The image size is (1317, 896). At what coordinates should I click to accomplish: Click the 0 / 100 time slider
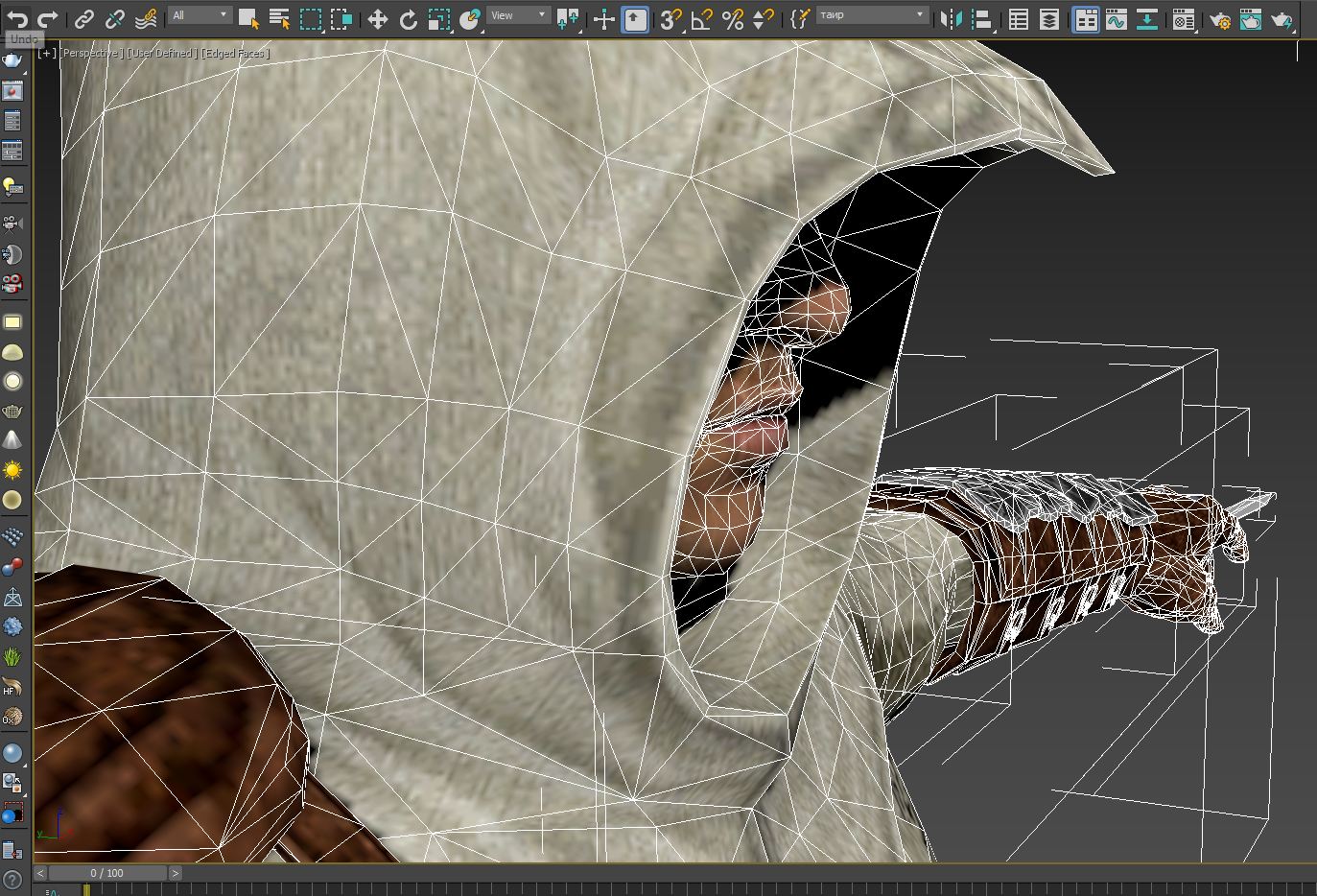click(x=106, y=873)
